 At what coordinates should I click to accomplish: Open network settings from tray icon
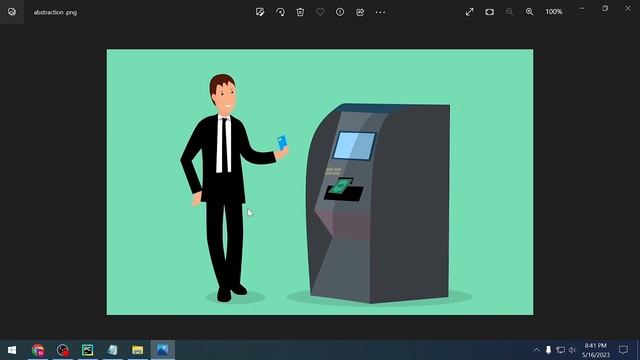[561, 350]
